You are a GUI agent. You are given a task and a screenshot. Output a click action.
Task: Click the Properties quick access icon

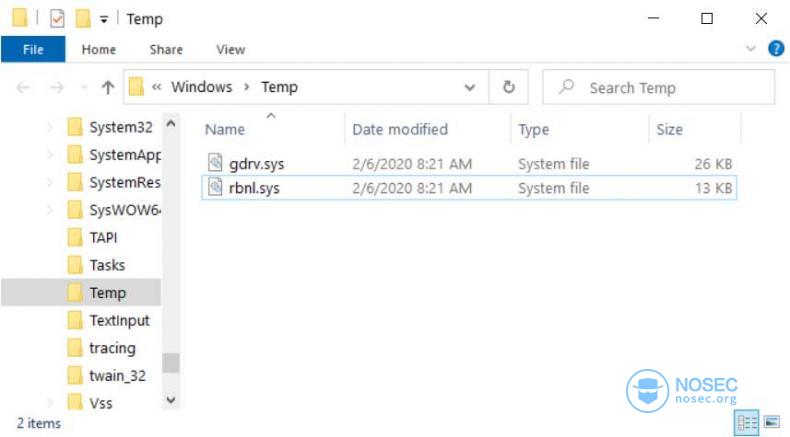click(57, 19)
